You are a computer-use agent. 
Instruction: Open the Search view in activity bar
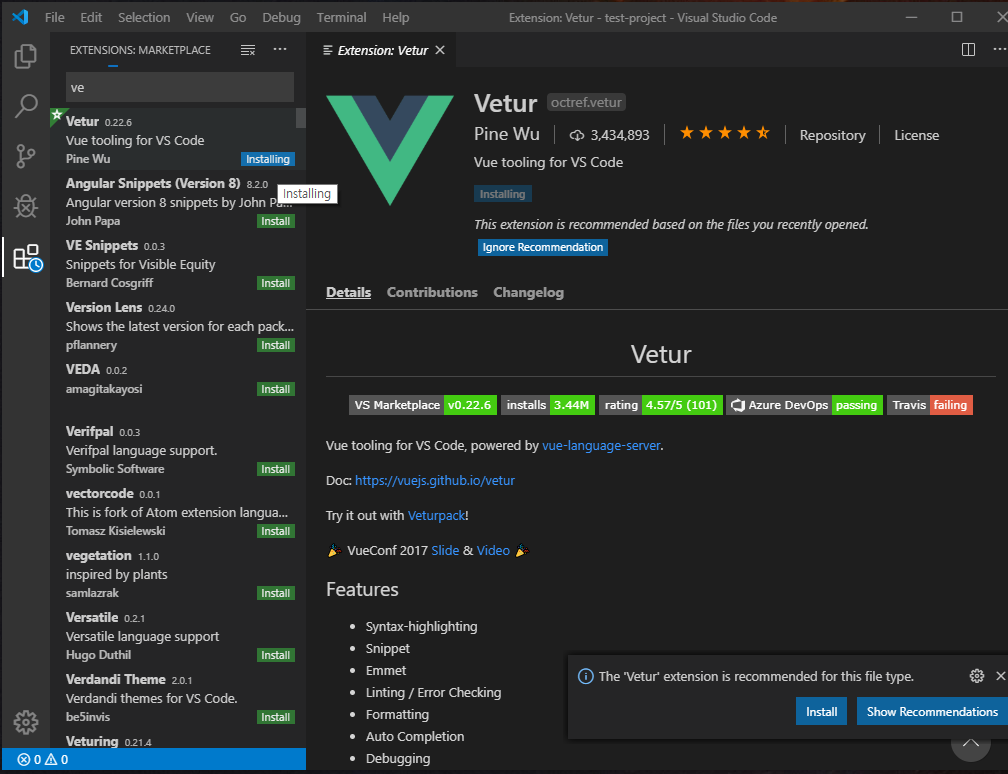(x=26, y=106)
